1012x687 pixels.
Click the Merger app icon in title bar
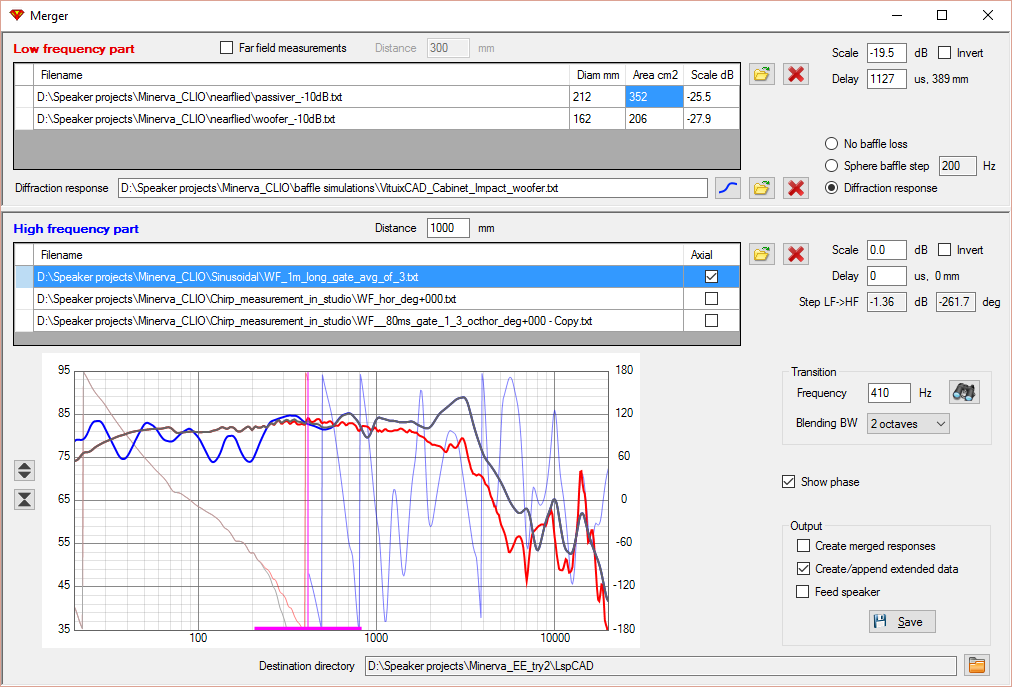pyautogui.click(x=17, y=15)
